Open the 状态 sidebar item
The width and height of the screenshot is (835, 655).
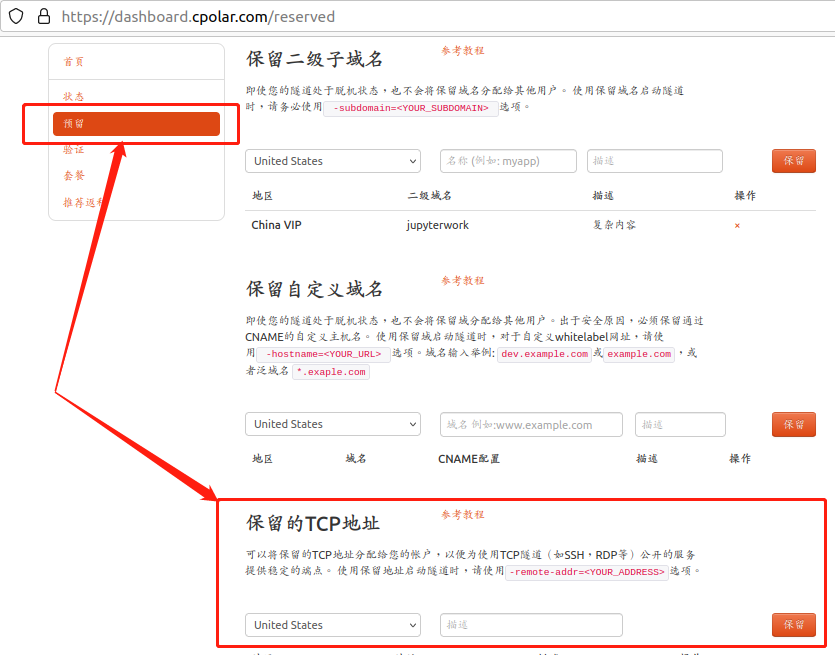click(74, 97)
